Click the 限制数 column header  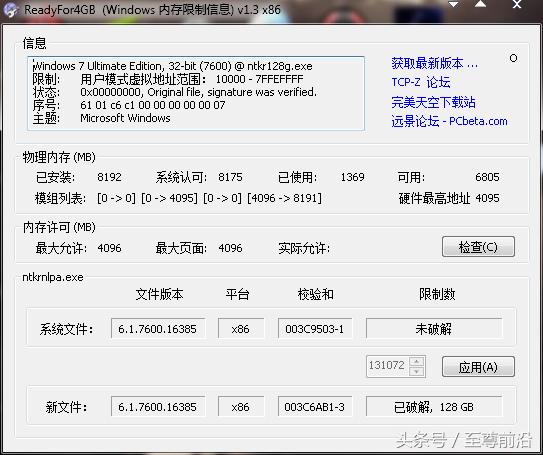437,294
